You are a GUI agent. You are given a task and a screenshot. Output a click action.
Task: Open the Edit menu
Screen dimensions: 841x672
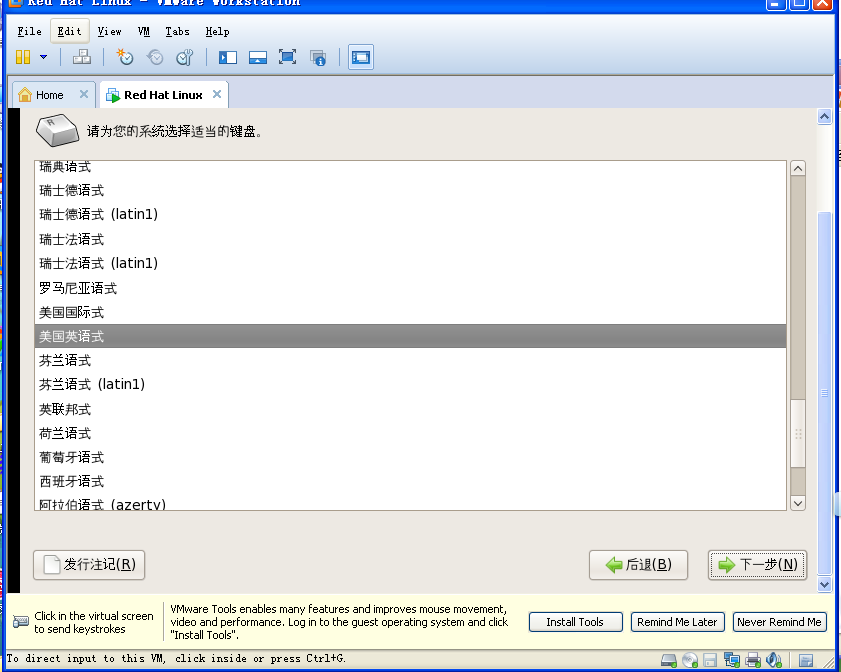pyautogui.click(x=68, y=31)
